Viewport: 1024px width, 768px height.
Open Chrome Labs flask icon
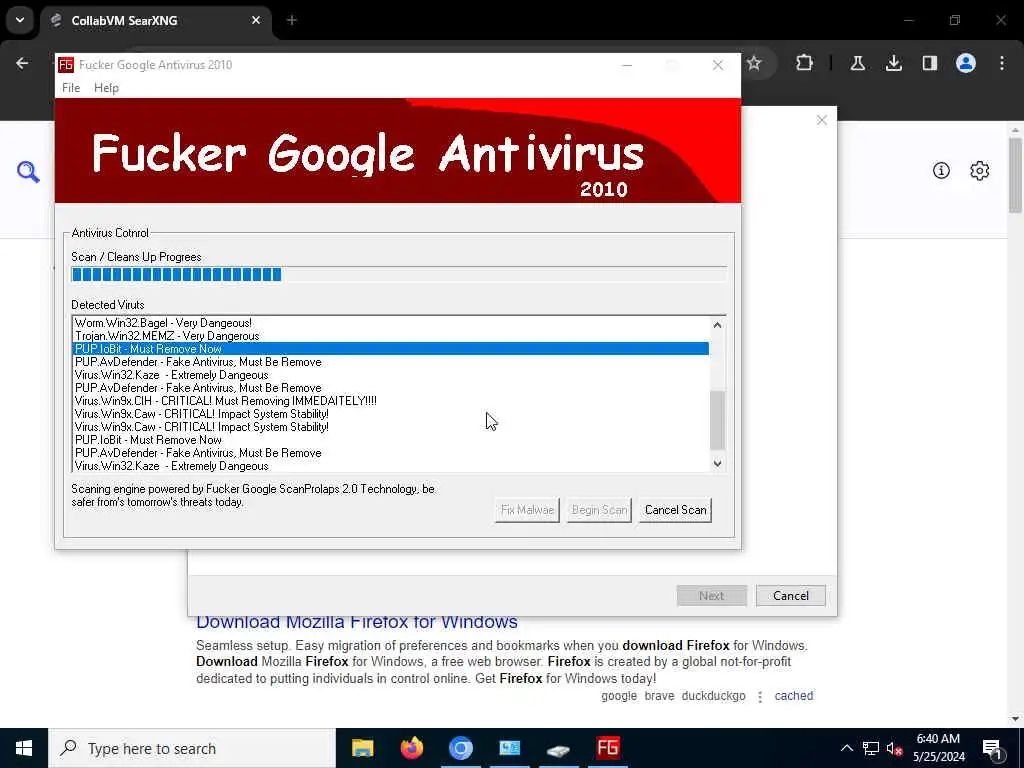tap(857, 63)
